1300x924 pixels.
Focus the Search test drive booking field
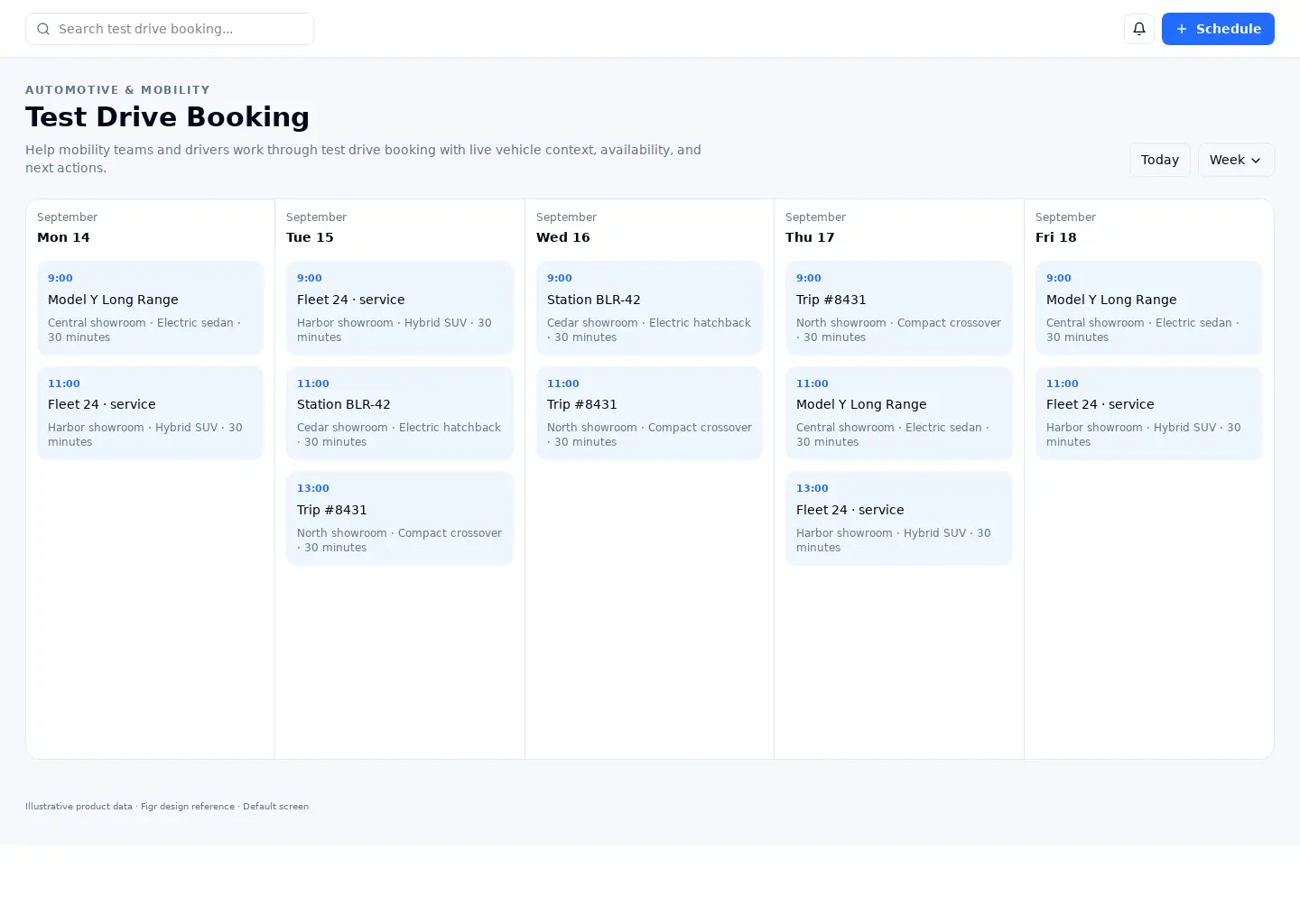[x=170, y=29]
